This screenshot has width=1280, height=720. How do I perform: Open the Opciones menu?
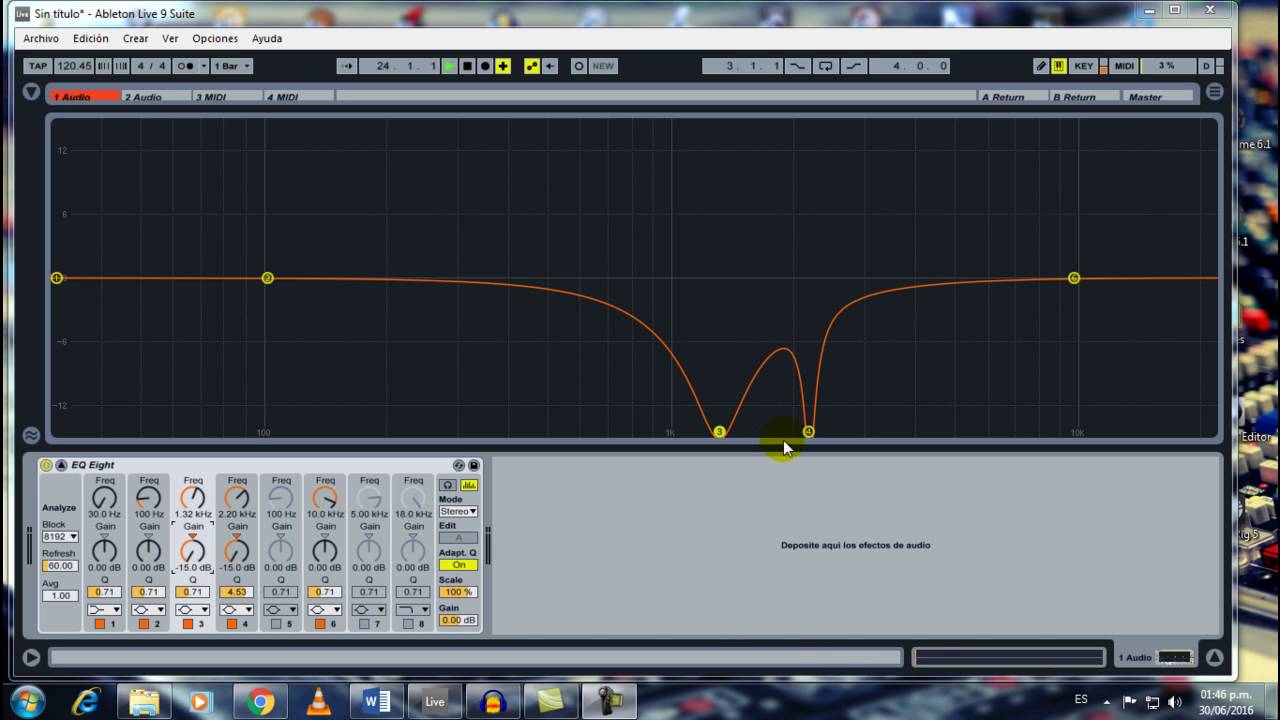pos(215,38)
